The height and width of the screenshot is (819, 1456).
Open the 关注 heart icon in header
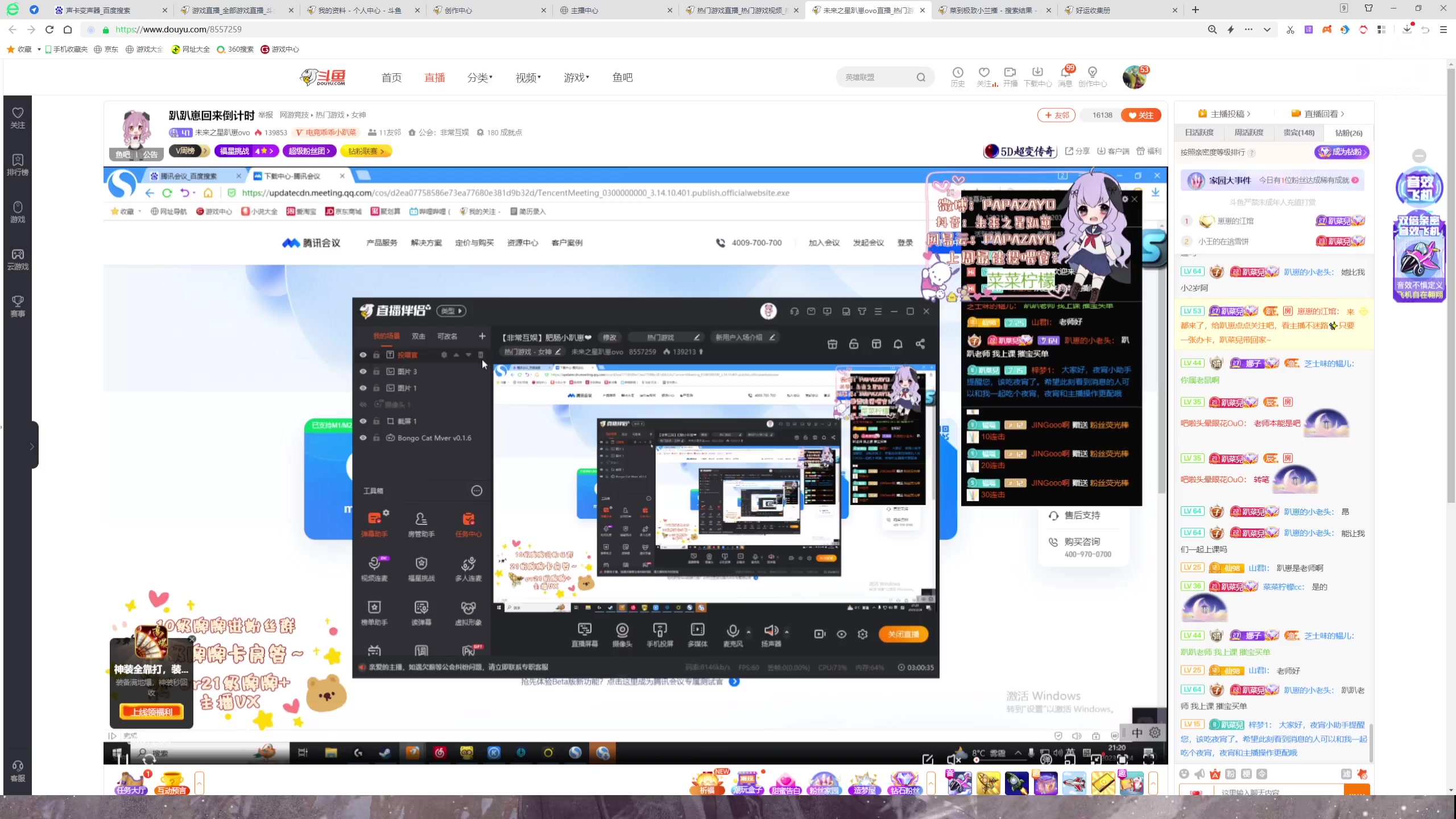coord(985,77)
